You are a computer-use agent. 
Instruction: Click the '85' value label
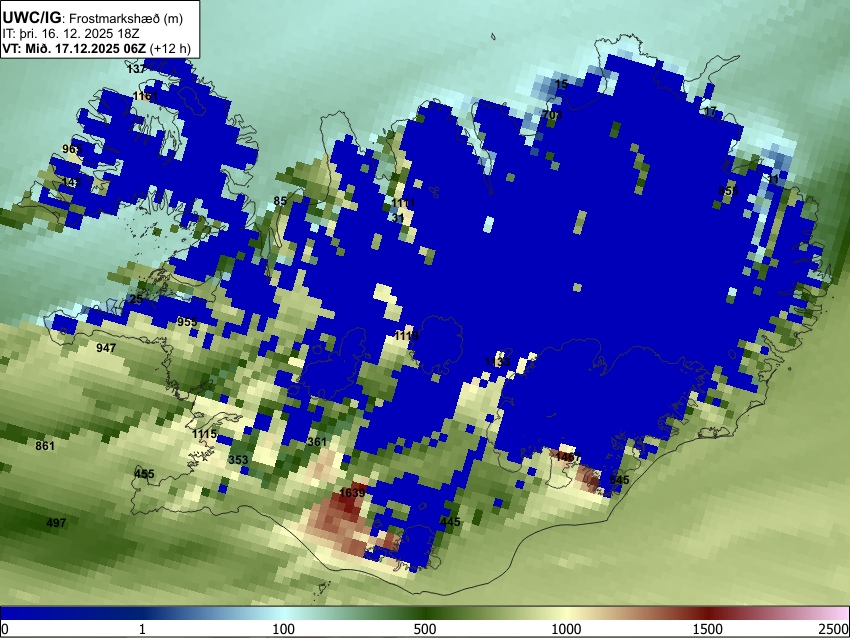[x=280, y=201]
